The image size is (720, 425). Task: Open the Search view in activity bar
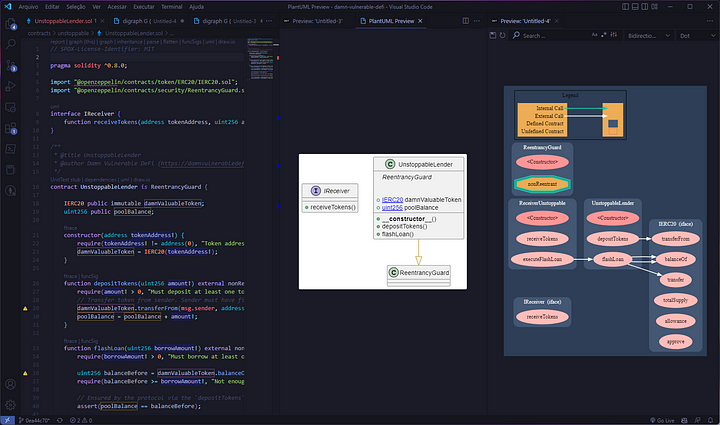tap(10, 44)
